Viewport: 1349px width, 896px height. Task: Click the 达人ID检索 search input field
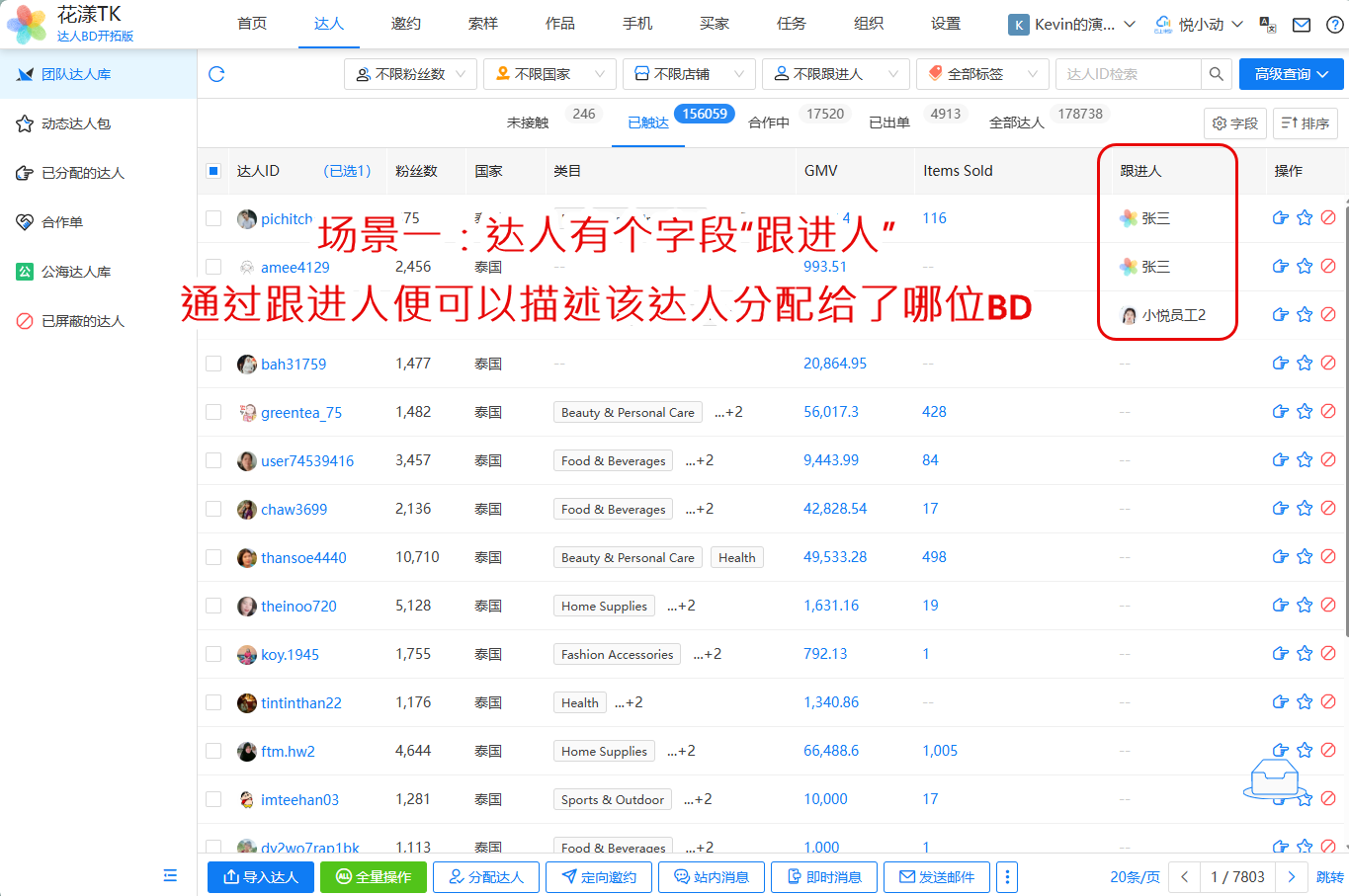[x=1128, y=74]
